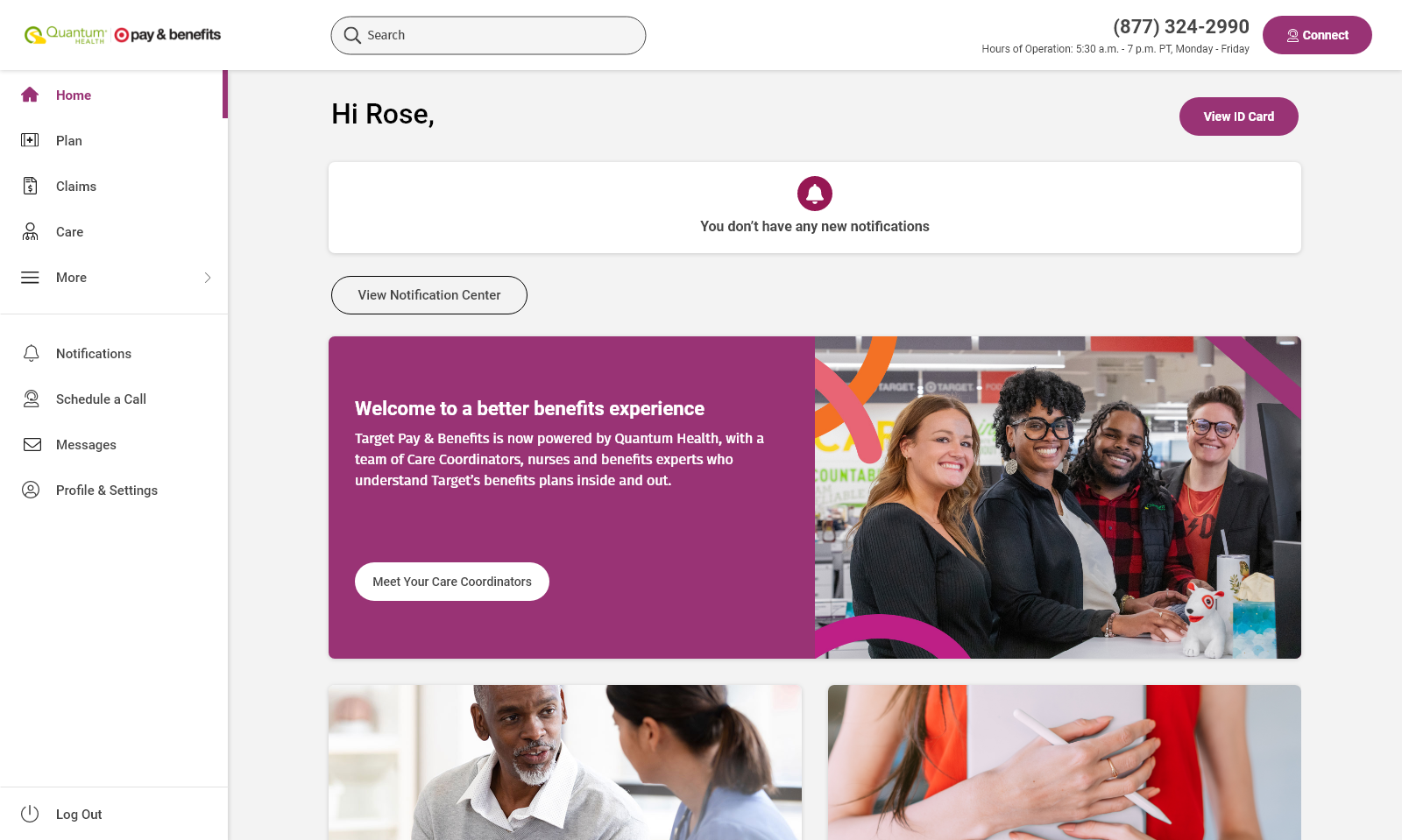1402x840 pixels.
Task: Click the Messages envelope icon
Action: coord(32,444)
